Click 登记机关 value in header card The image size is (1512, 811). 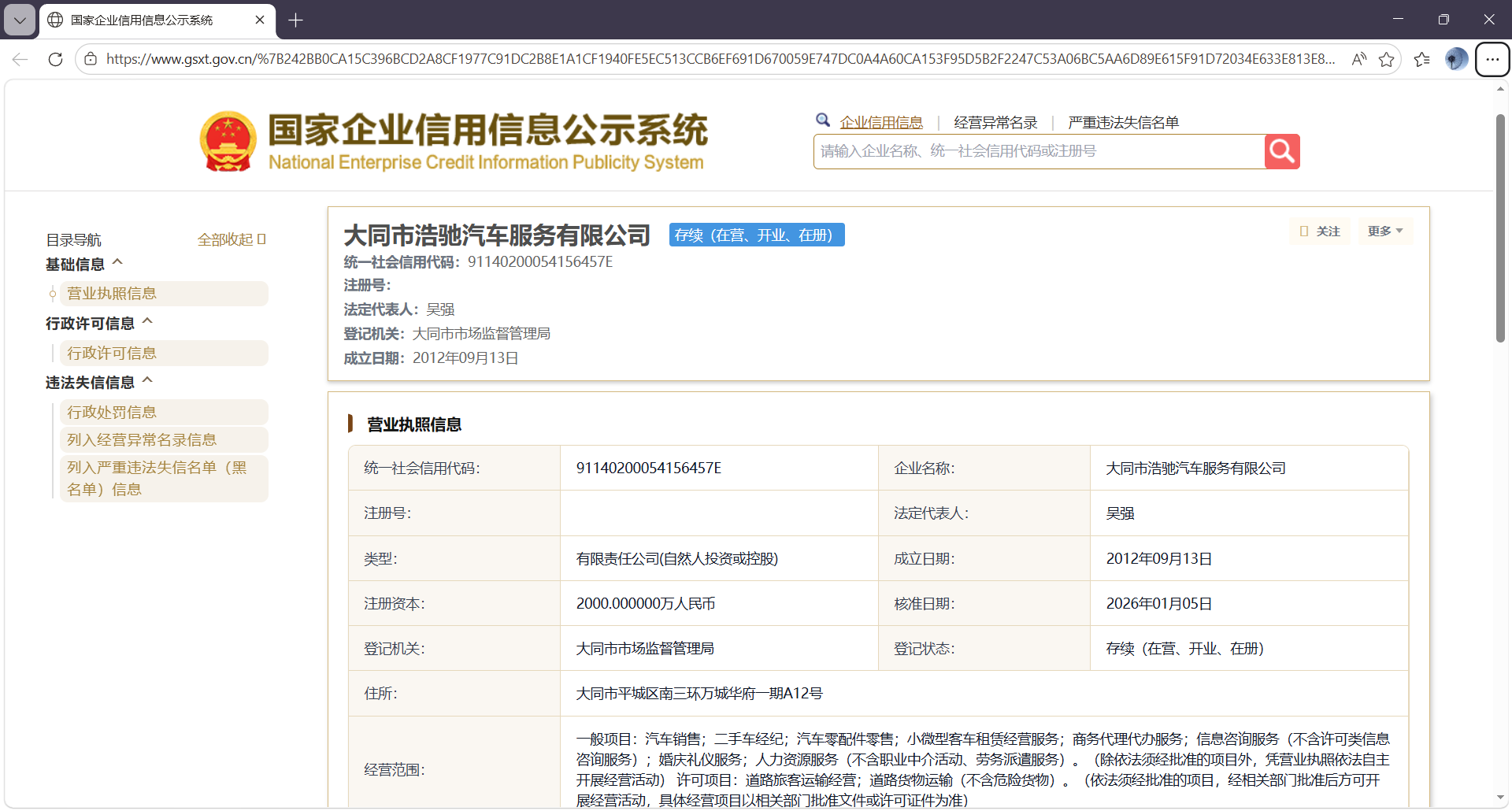(x=481, y=334)
